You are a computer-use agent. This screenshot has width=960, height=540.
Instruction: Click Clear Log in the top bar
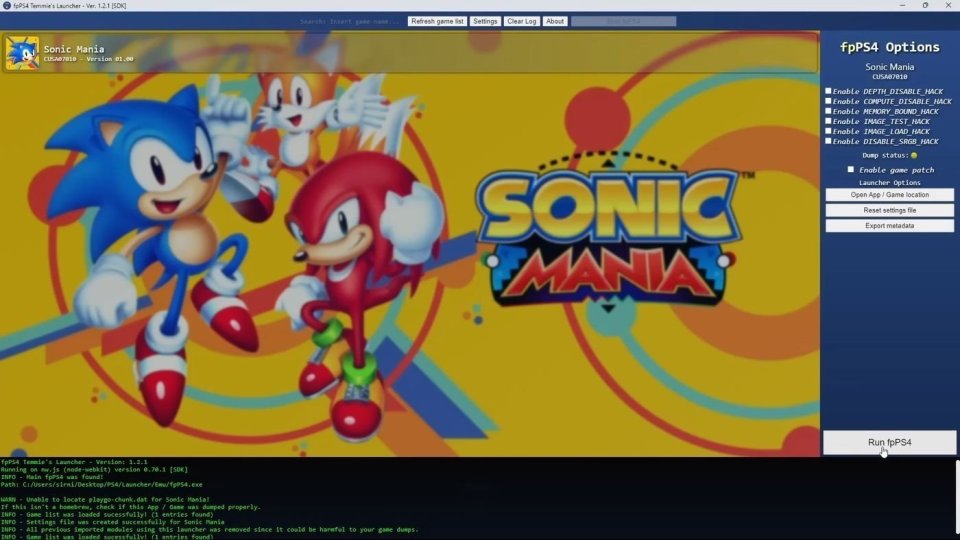click(x=521, y=21)
